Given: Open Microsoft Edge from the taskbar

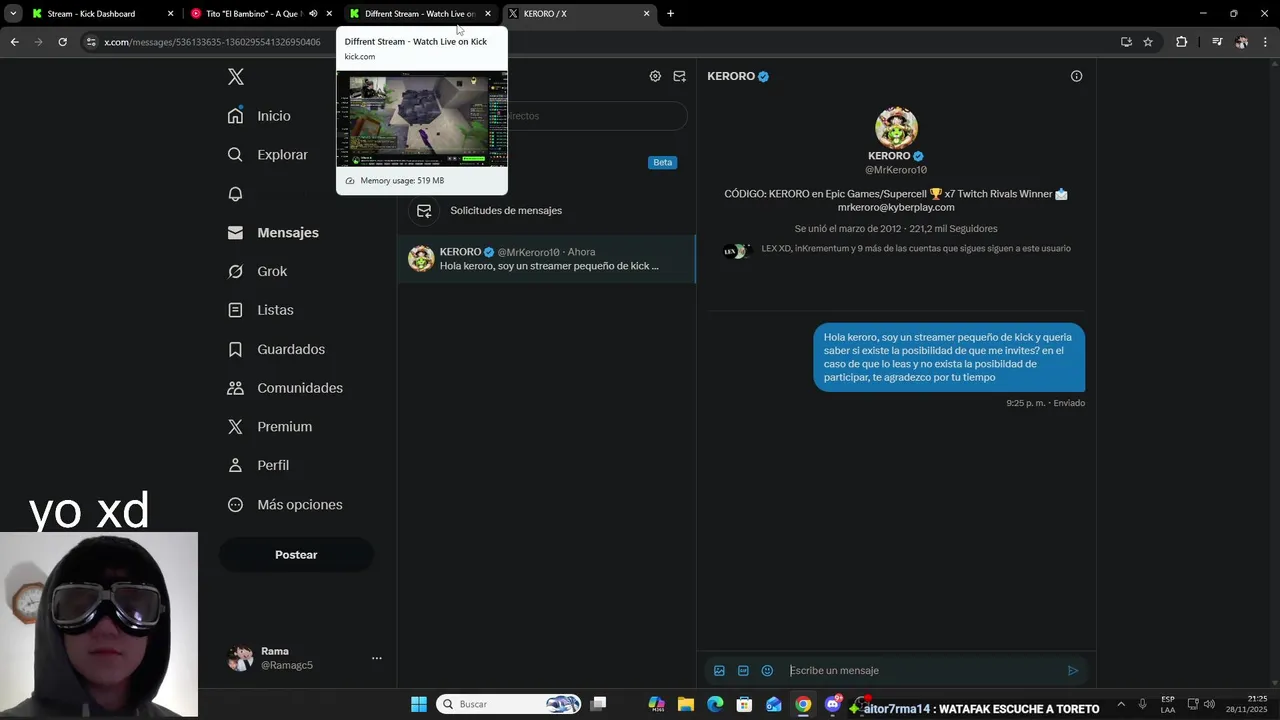Looking at the screenshot, I should click(x=715, y=704).
